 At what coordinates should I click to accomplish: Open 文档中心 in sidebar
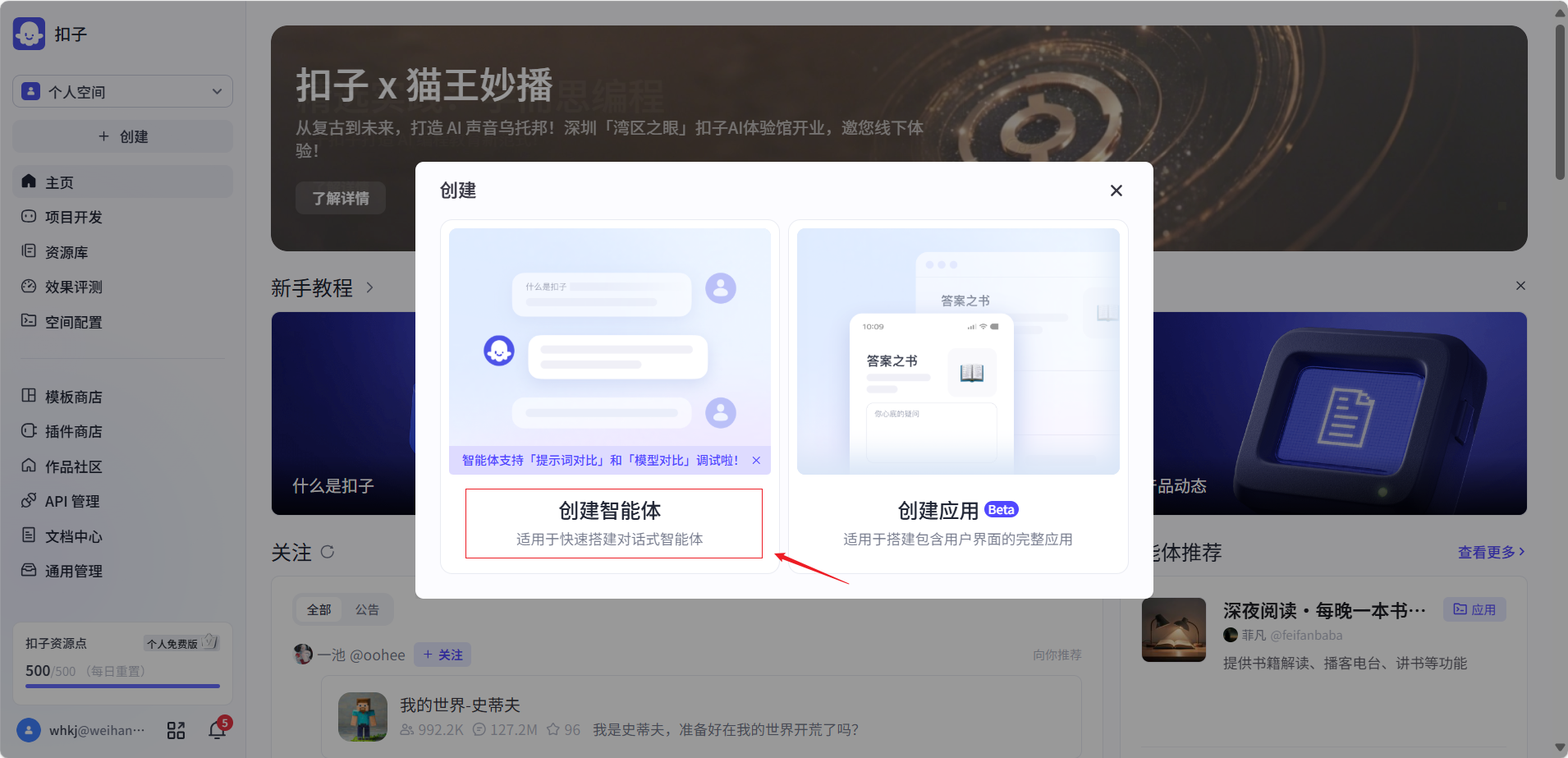click(x=73, y=536)
